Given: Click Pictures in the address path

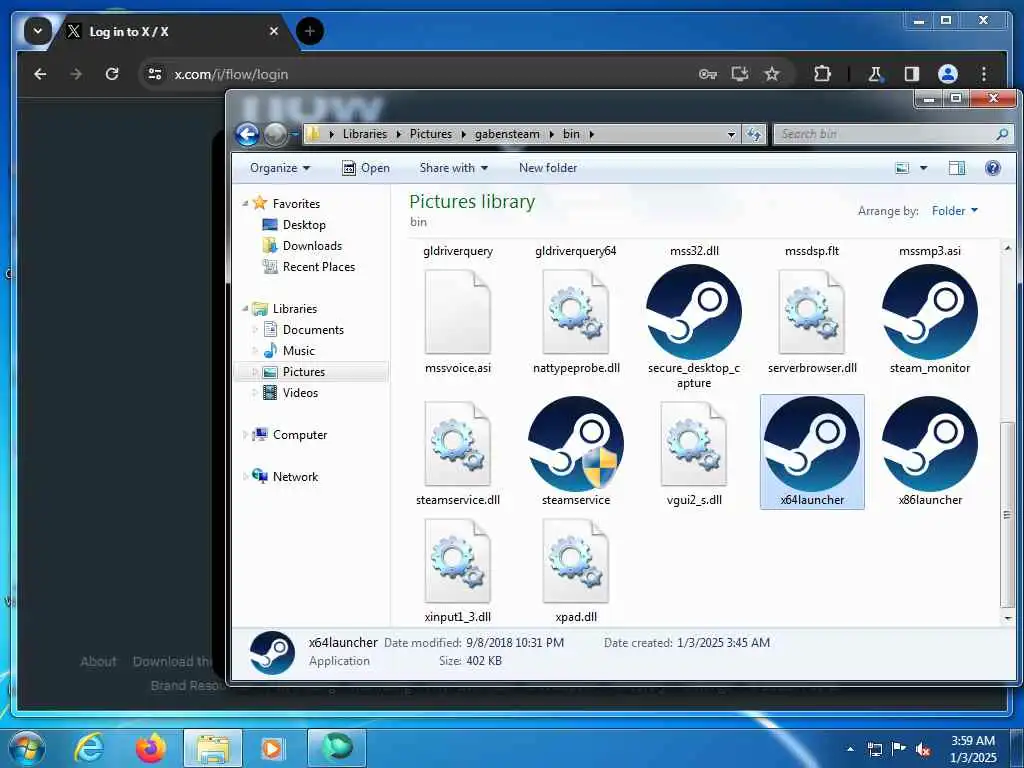Looking at the screenshot, I should pos(430,134).
